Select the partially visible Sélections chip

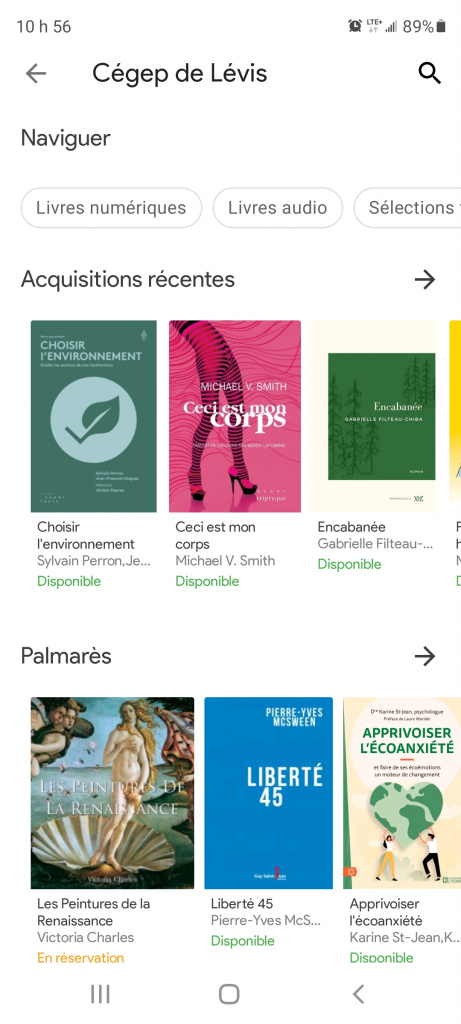pos(407,208)
